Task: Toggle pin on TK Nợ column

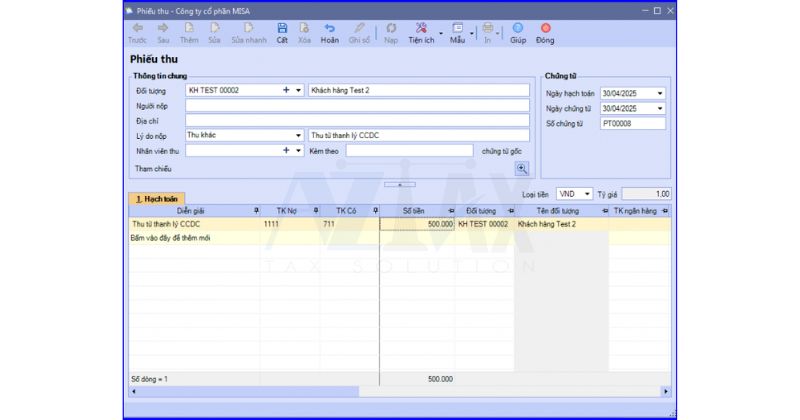Action: click(x=316, y=211)
